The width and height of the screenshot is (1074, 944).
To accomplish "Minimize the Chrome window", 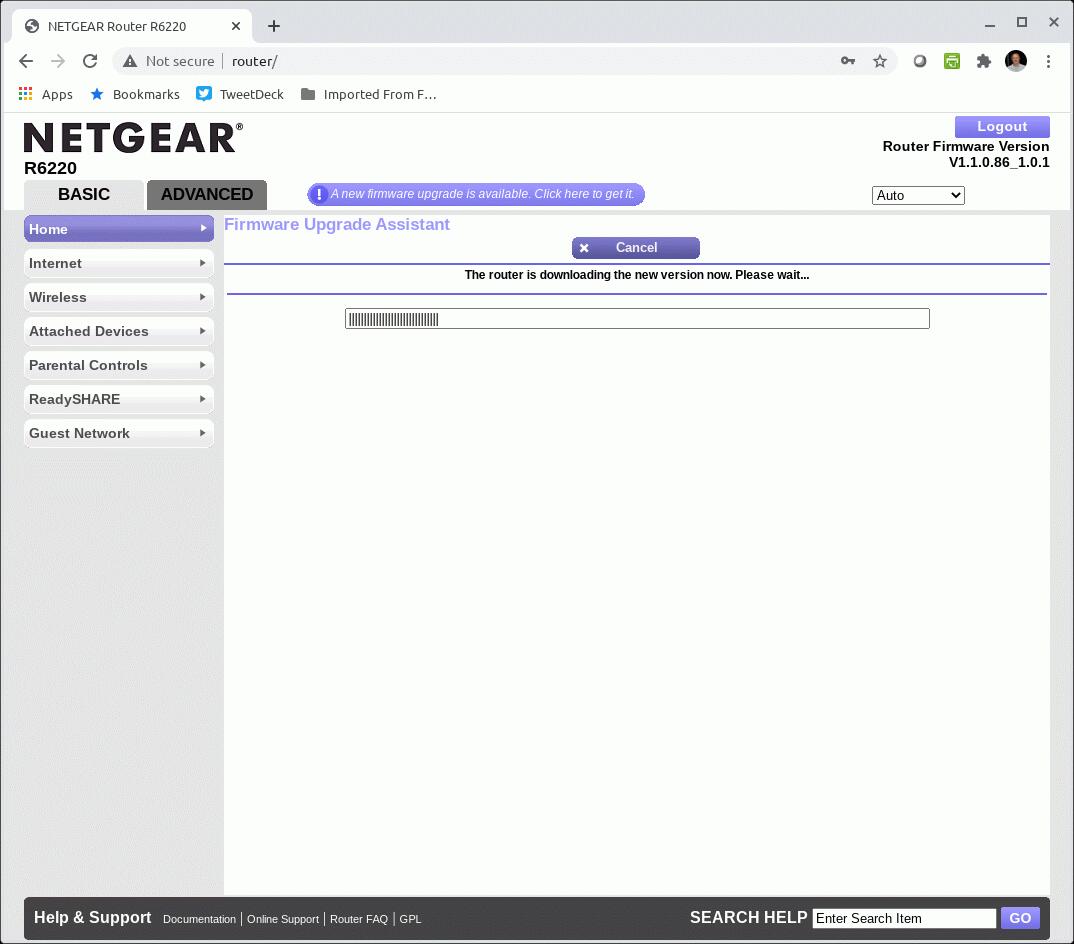I will tap(990, 25).
